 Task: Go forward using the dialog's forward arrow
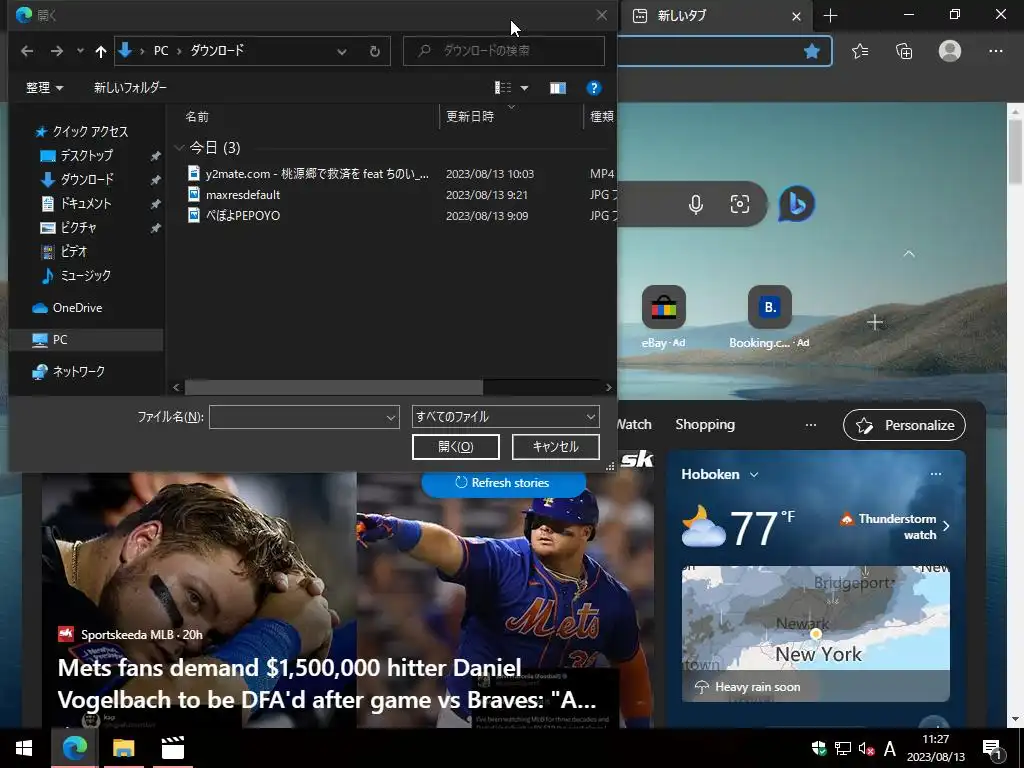57,51
